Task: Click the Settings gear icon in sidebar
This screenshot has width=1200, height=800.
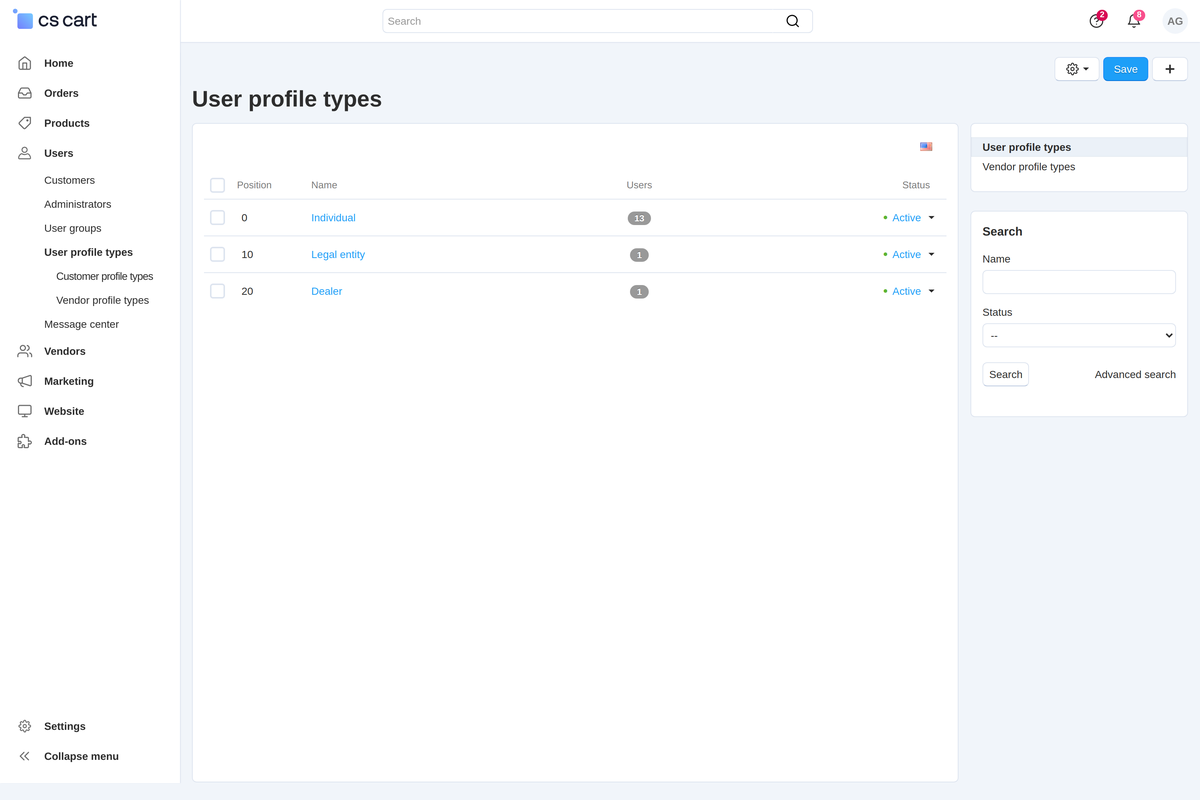Action: click(x=25, y=726)
